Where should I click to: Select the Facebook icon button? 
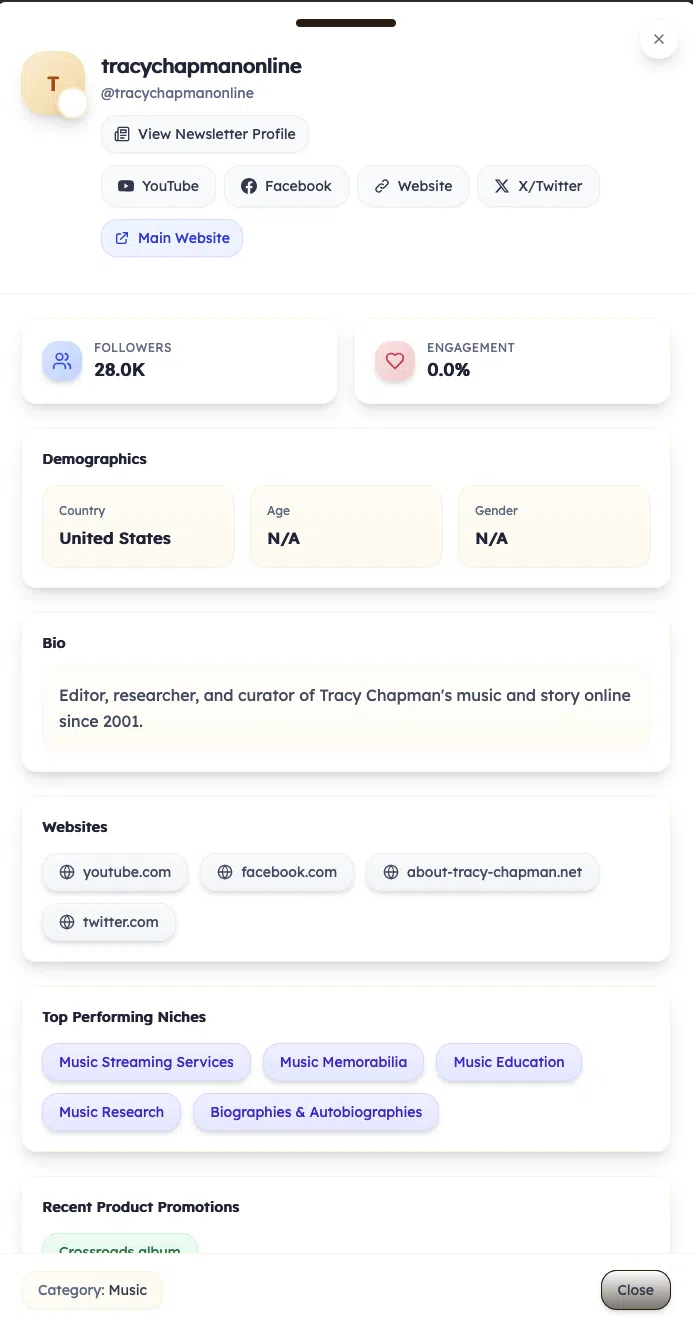250,186
